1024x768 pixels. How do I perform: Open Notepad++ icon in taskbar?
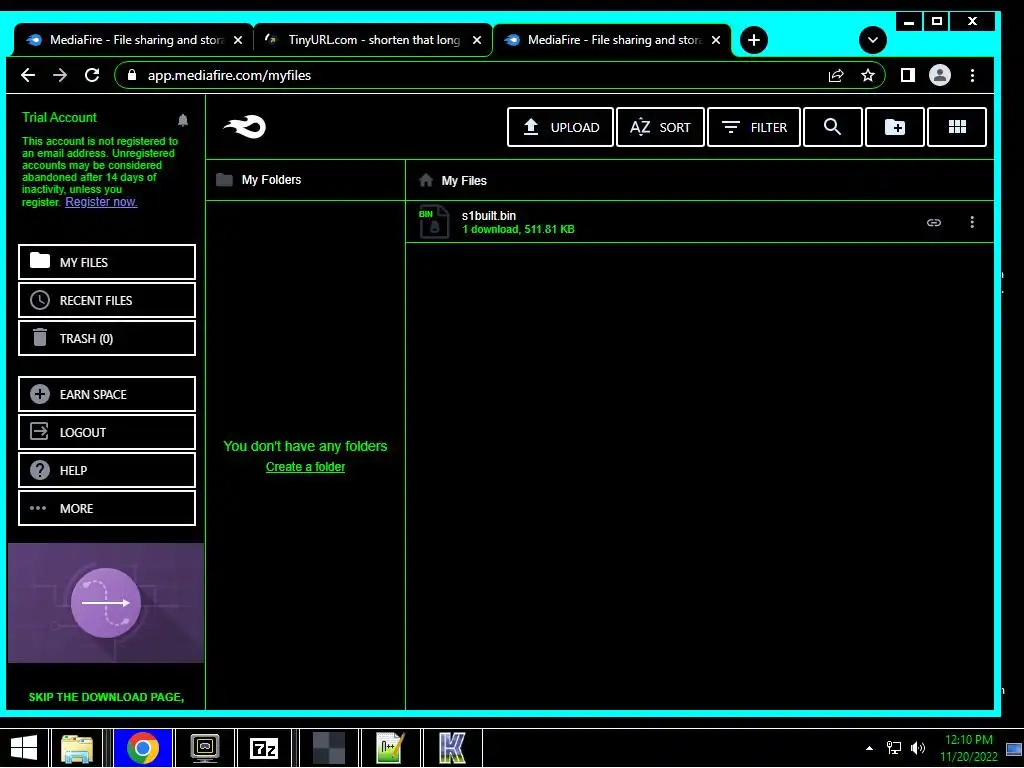point(390,748)
